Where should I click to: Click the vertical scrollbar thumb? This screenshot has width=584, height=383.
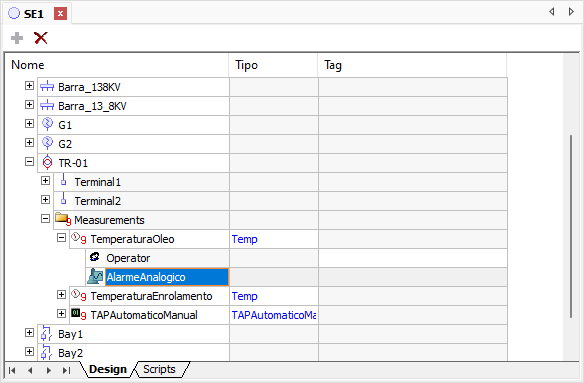[x=571, y=227]
